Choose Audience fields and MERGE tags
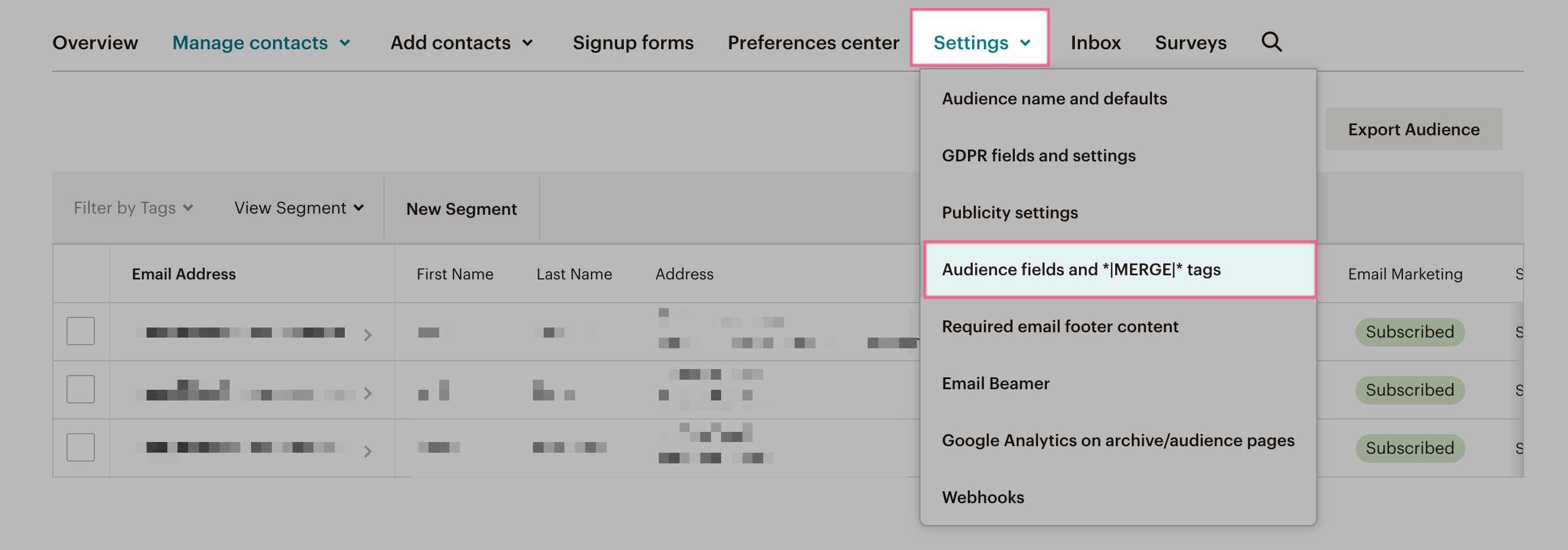The image size is (1568, 550). coord(1081,269)
